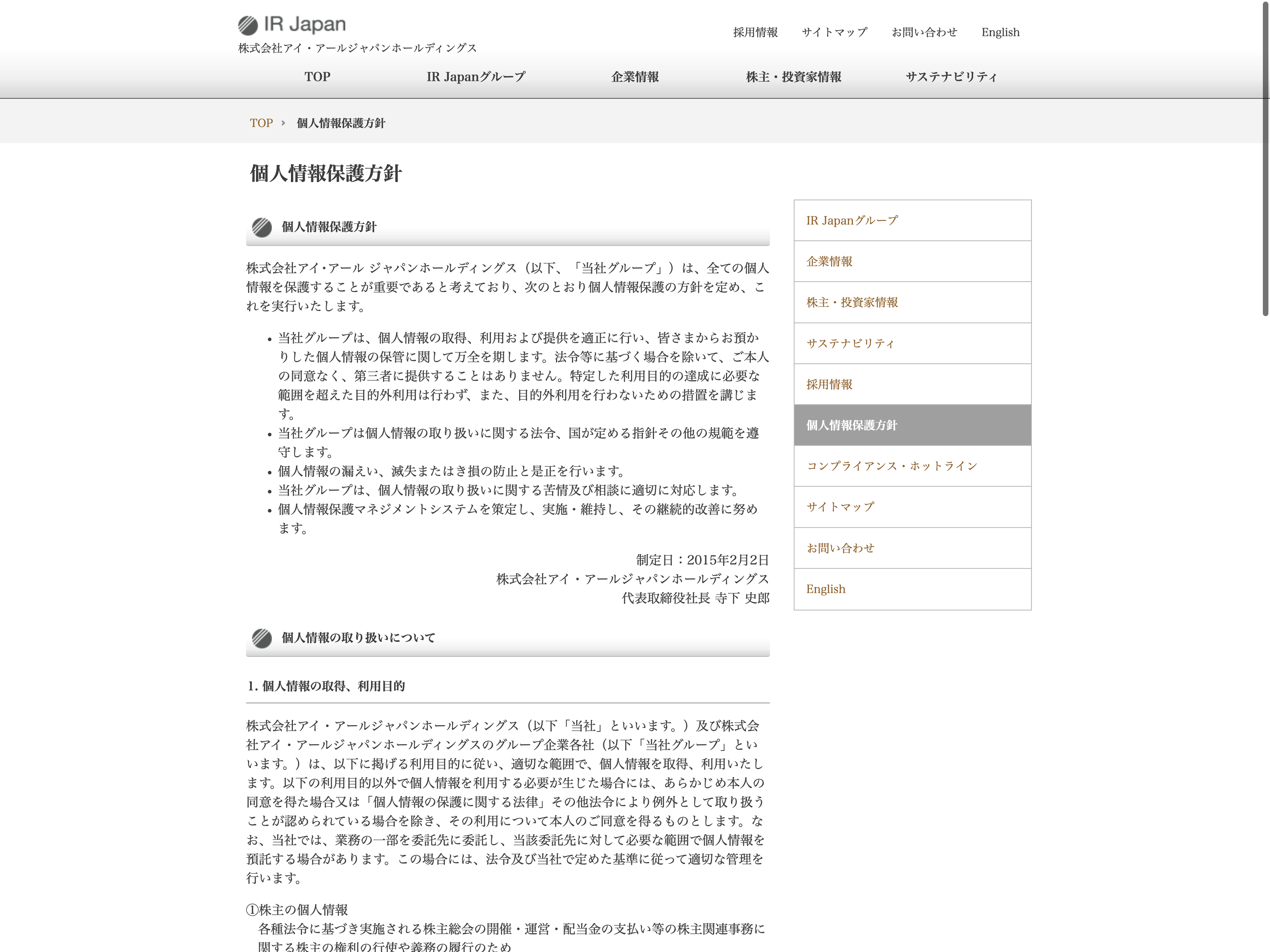This screenshot has height=952, width=1270.
Task: Click TOP breadcrumb link
Action: [261, 123]
